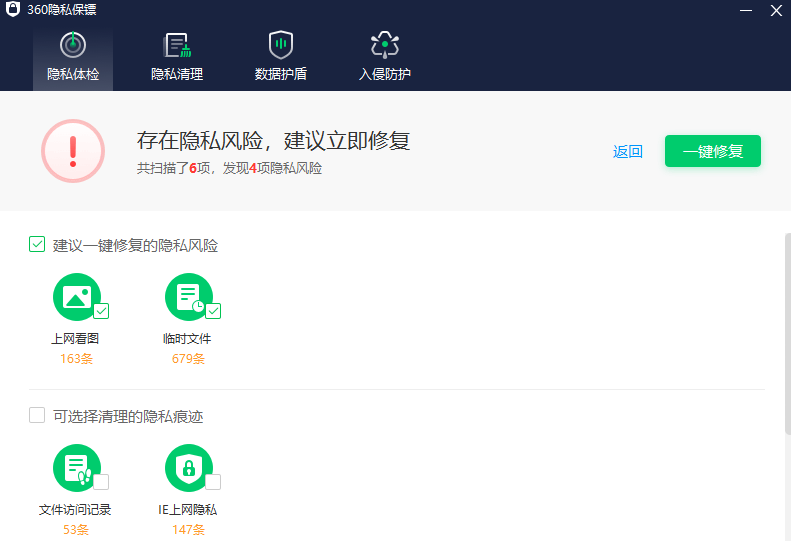Click the 存在隐私风险，建议立即修复 heading
Screen dimensions: 791x551
(x=273, y=140)
